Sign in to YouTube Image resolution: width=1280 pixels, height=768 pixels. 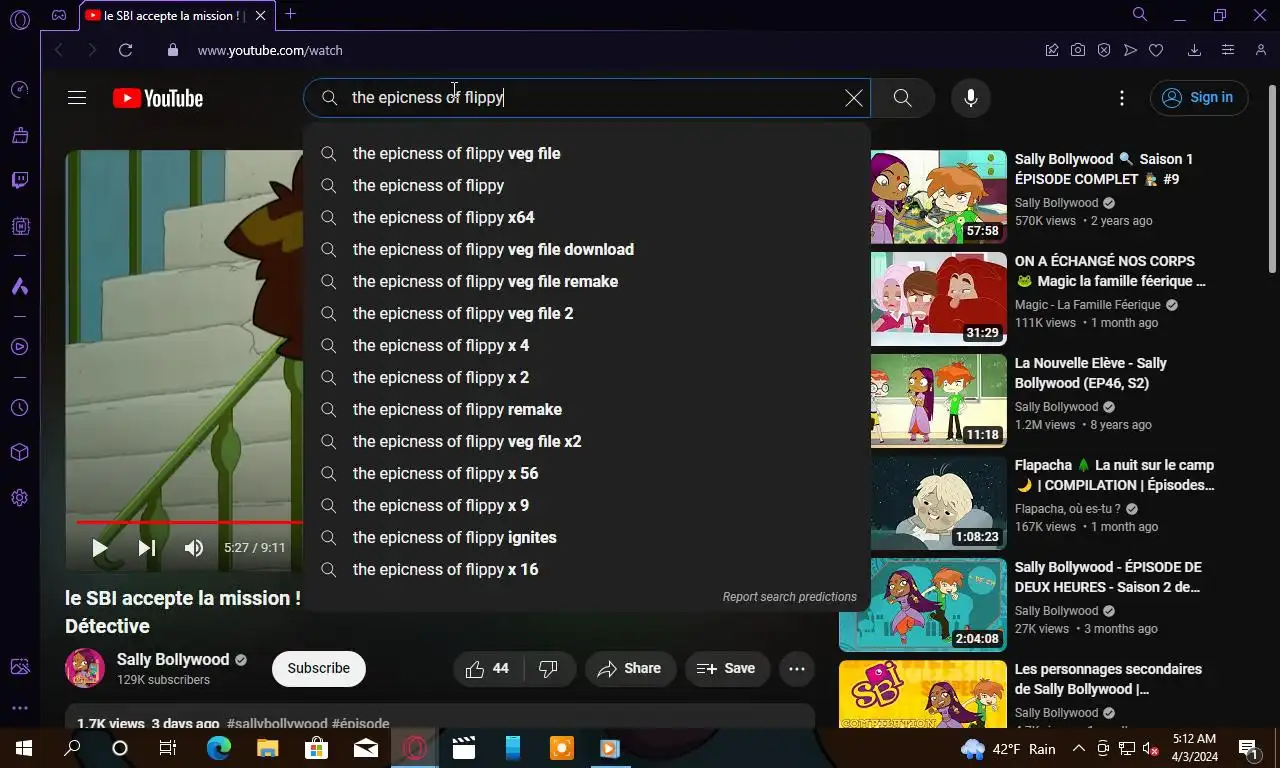tap(1199, 98)
